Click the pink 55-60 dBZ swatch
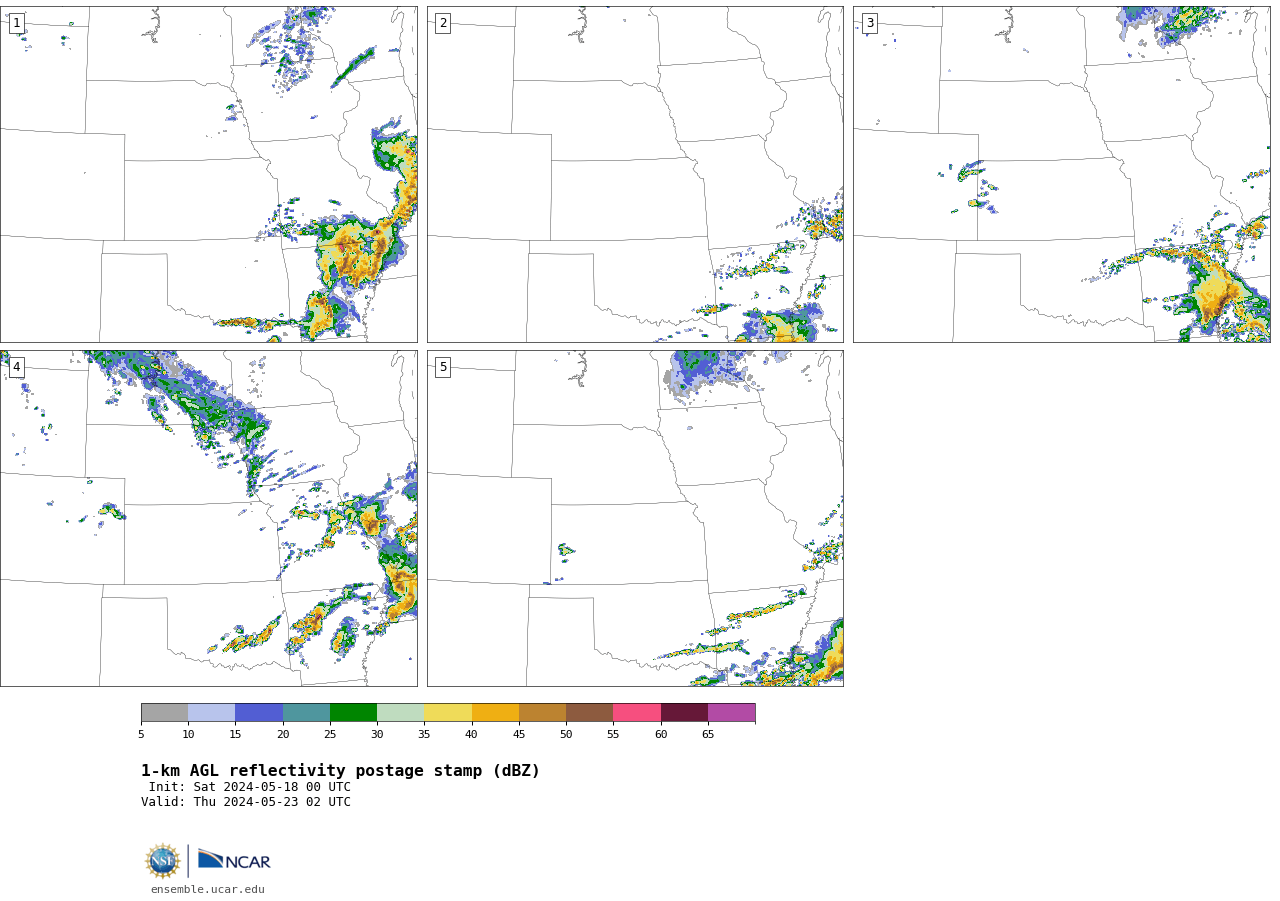Image resolution: width=1280 pixels, height=901 pixels. click(637, 713)
